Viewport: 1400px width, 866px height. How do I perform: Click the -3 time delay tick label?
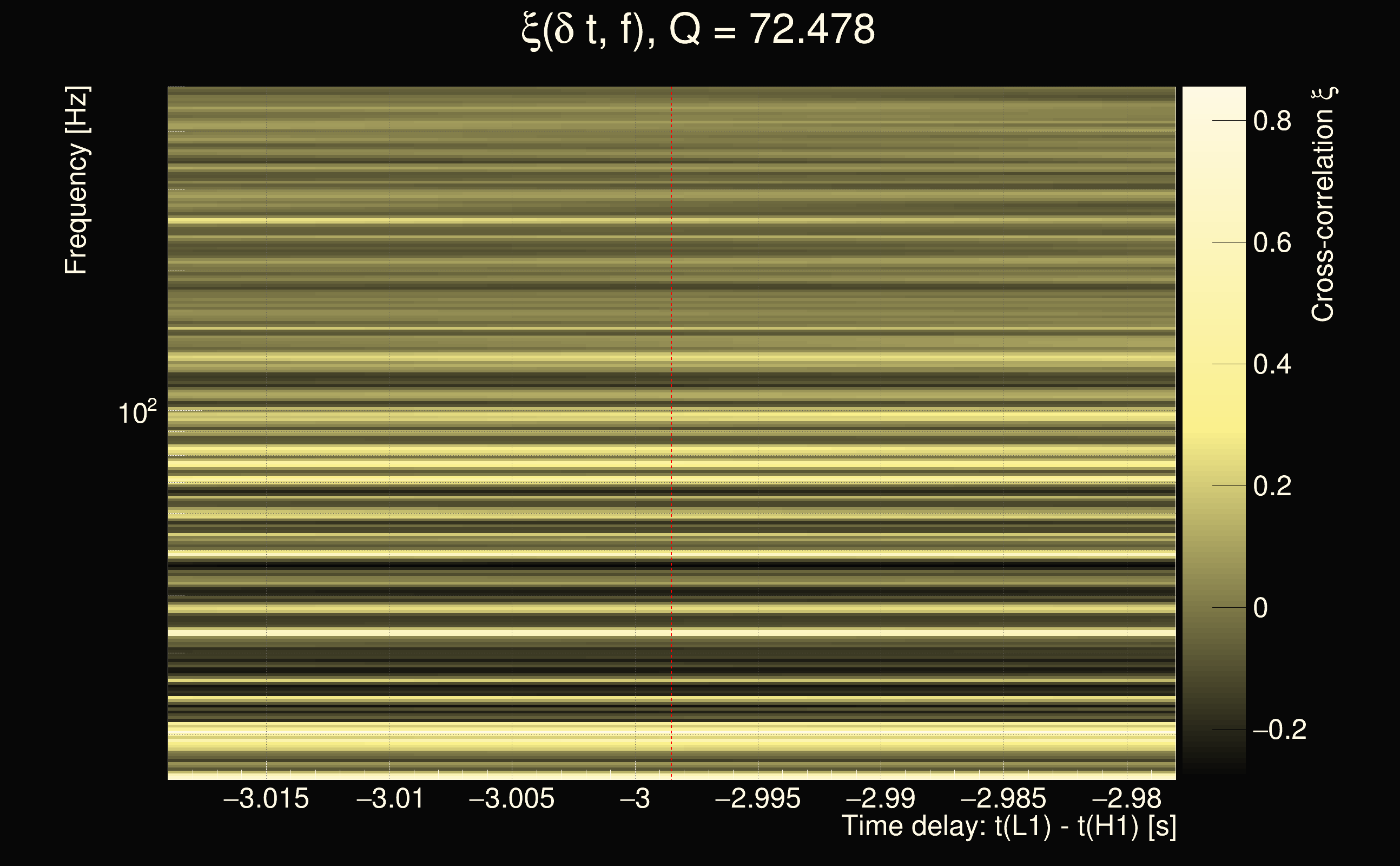(635, 798)
